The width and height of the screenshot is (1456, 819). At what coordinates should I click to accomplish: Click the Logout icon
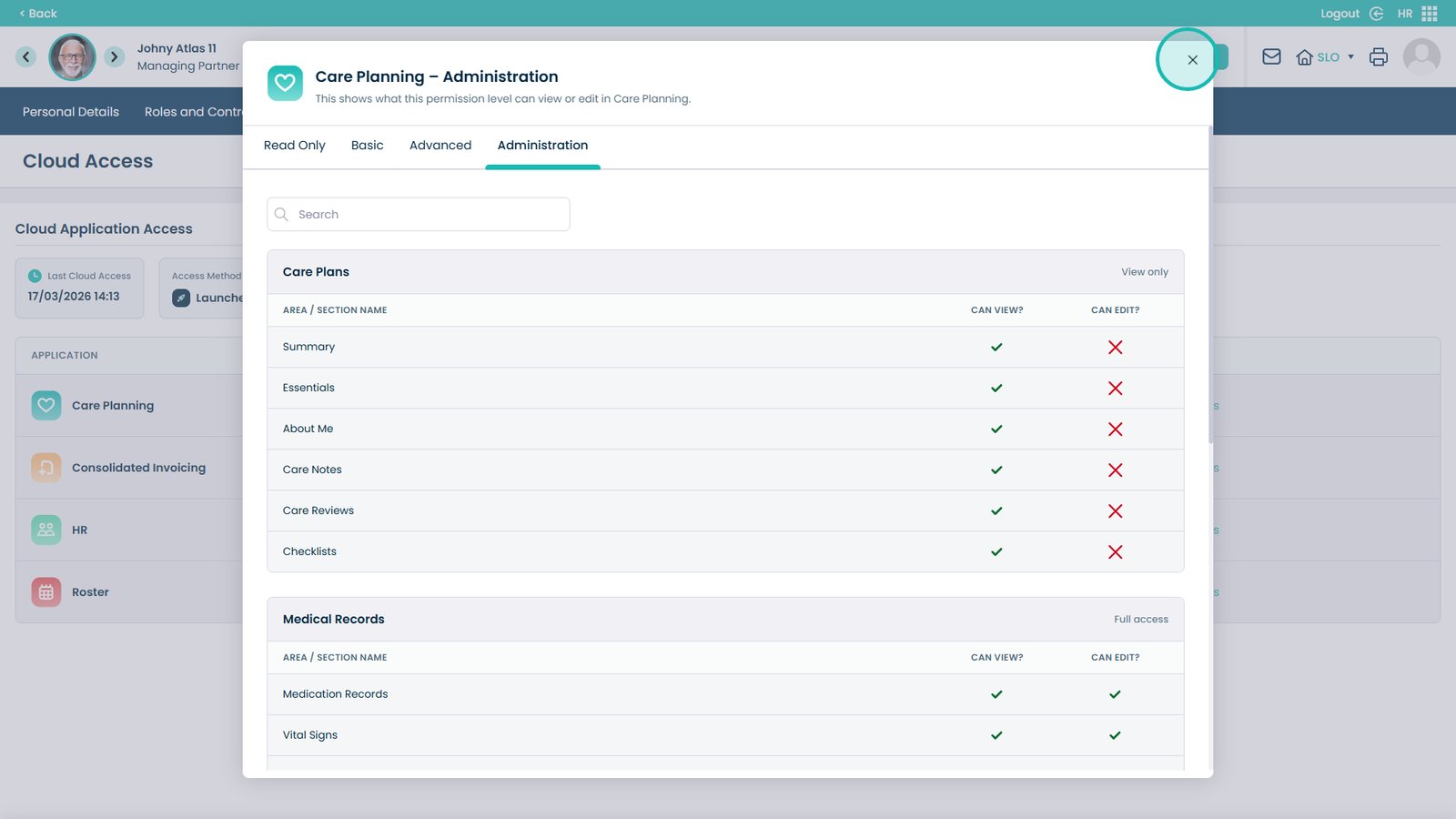(1377, 14)
